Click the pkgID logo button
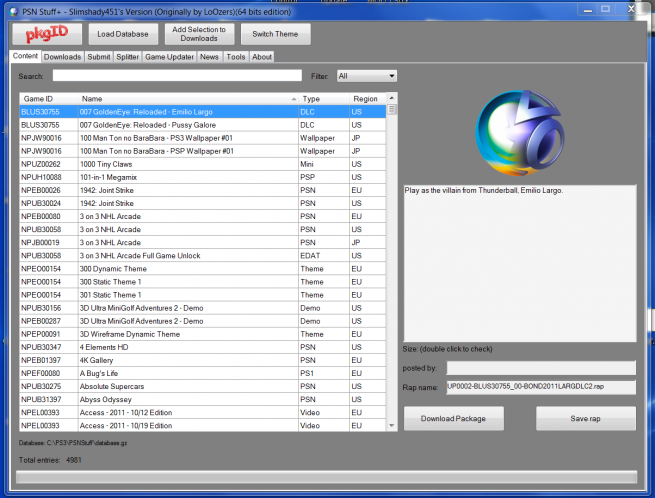This screenshot has width=655, height=498. [47, 34]
